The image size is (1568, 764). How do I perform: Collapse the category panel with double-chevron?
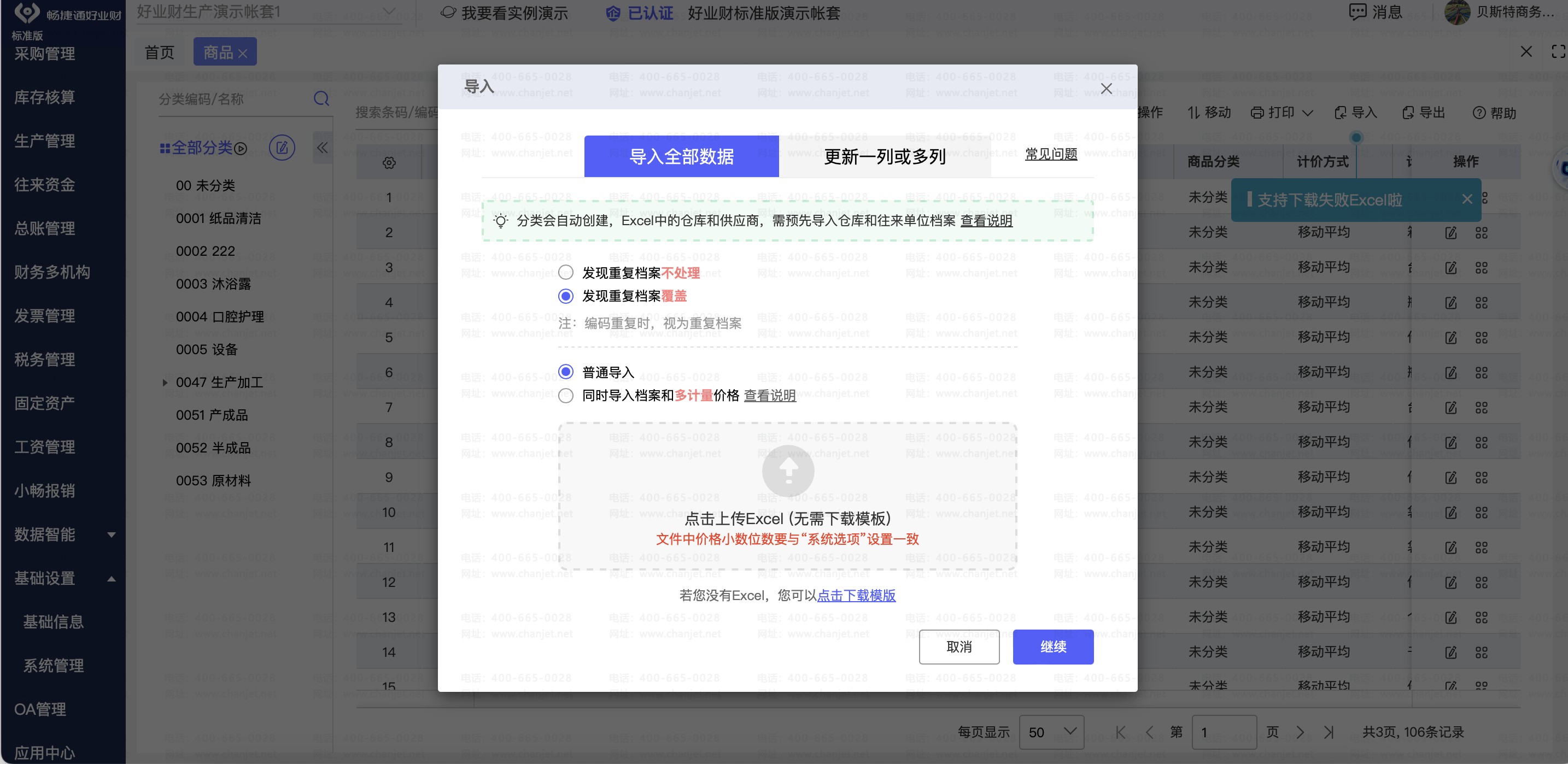tap(322, 148)
